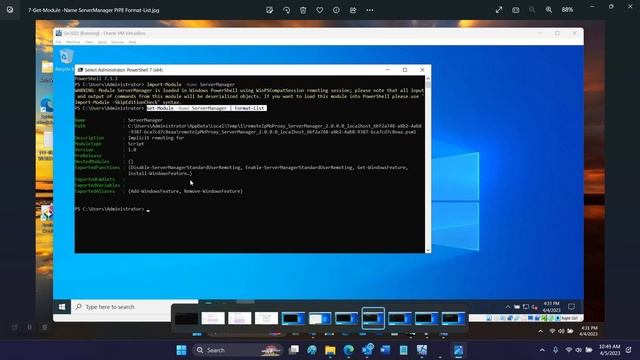Show the file info panel
Screen dimensions: 640x360
click(x=336, y=10)
